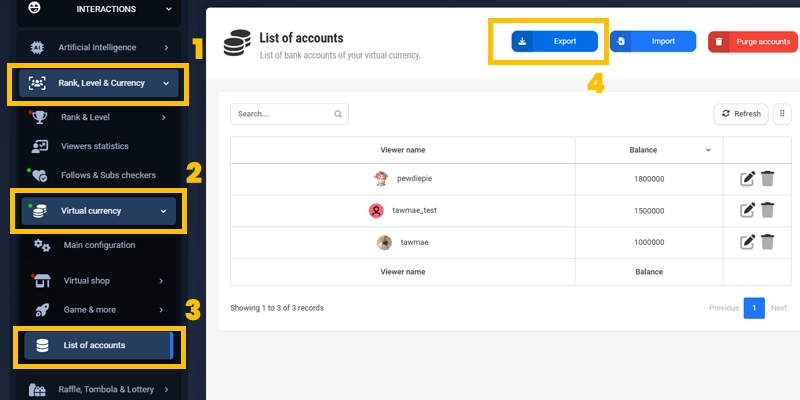Click the trash icon in pewdiepie row
Viewport: 800px width, 400px height.
[x=767, y=179]
